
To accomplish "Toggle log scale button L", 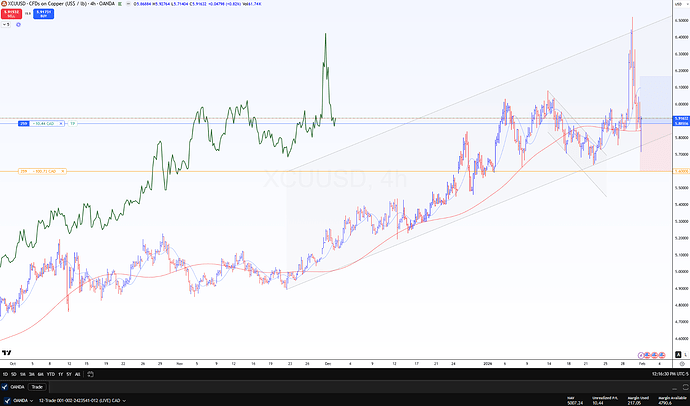I will tap(686, 355).
